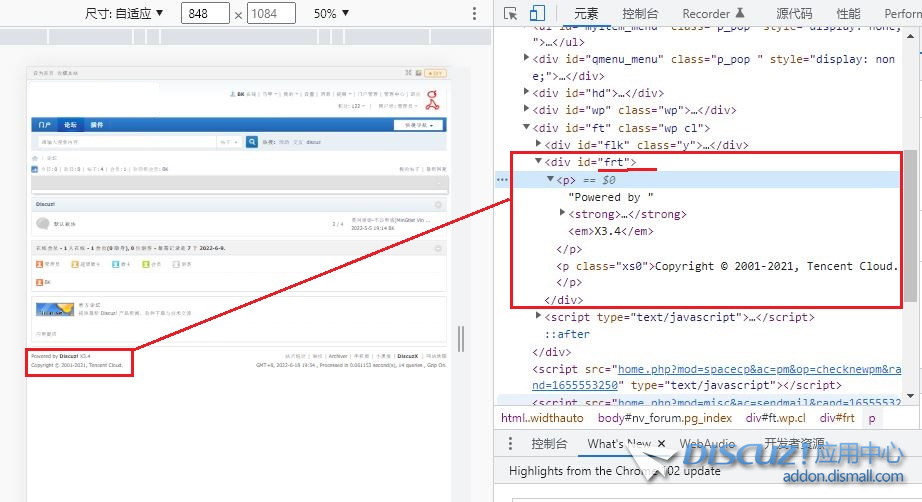
Task: Click the home icon in the page breadcrumb
Action: (35, 158)
